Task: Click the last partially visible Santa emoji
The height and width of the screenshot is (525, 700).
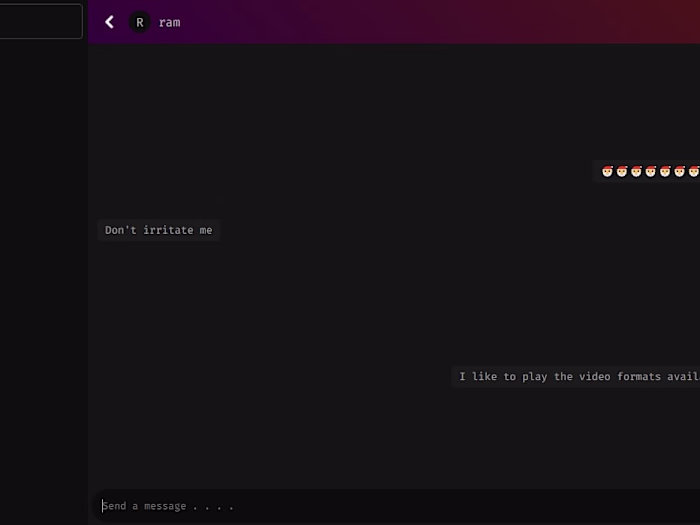Action: tap(694, 171)
